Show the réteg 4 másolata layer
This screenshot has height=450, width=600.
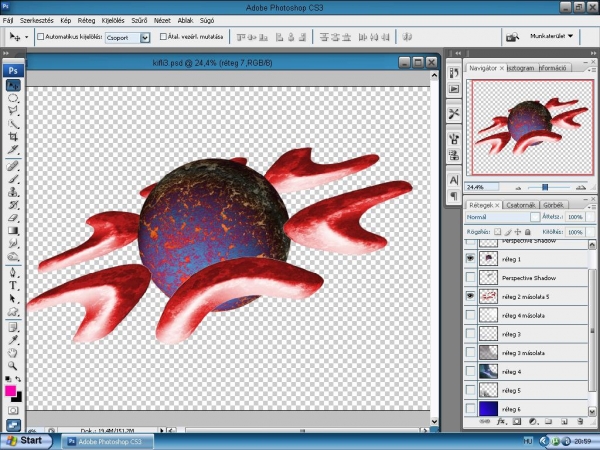click(x=470, y=315)
